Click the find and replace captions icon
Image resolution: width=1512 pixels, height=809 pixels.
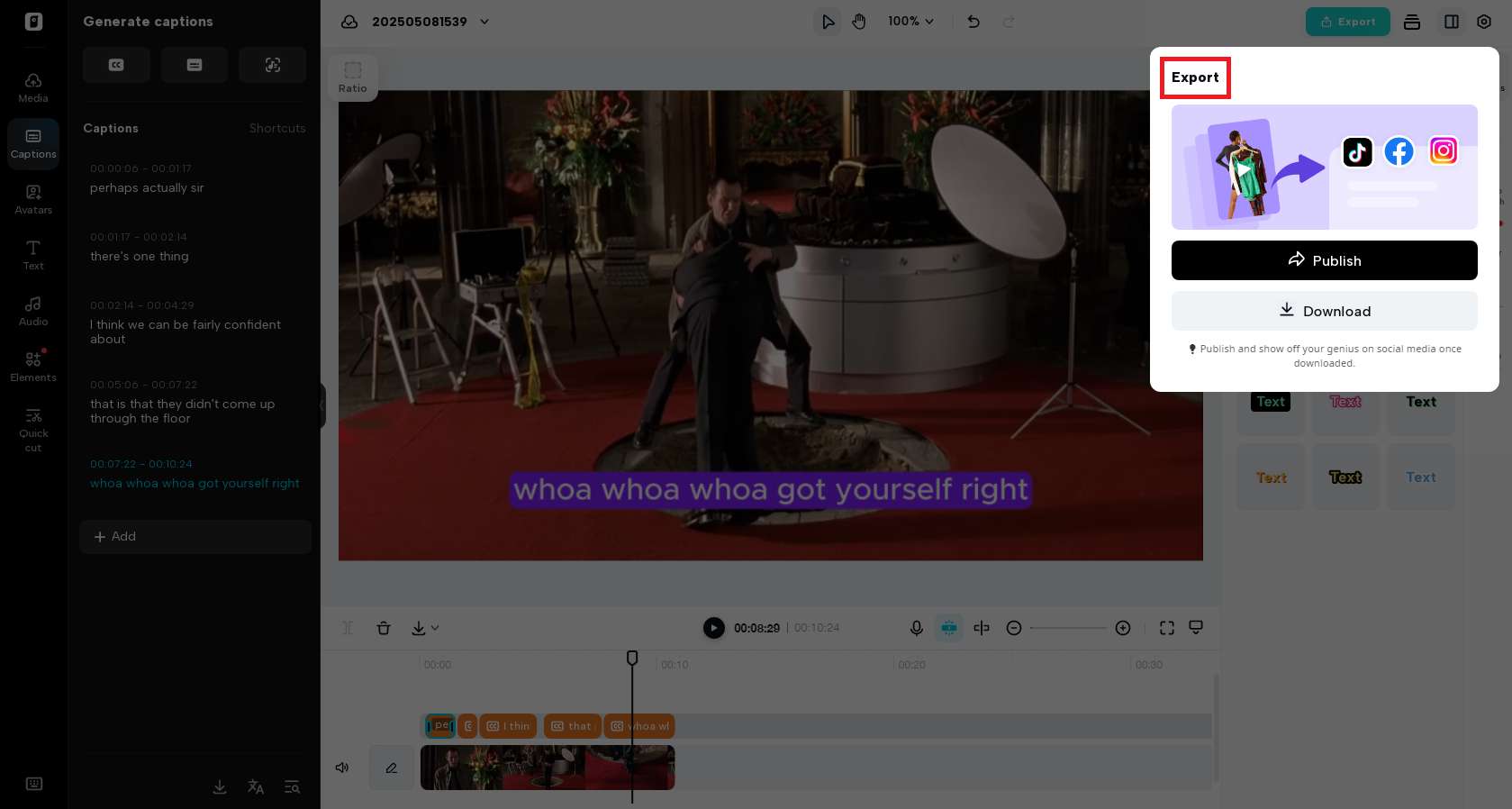[292, 786]
